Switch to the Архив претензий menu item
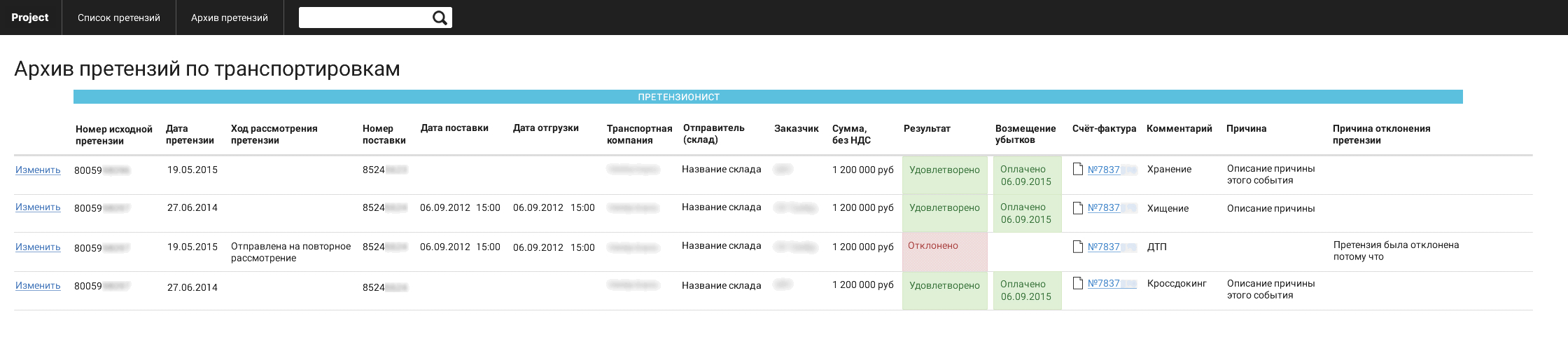Viewport: 1568px width, 356px height. click(x=230, y=18)
